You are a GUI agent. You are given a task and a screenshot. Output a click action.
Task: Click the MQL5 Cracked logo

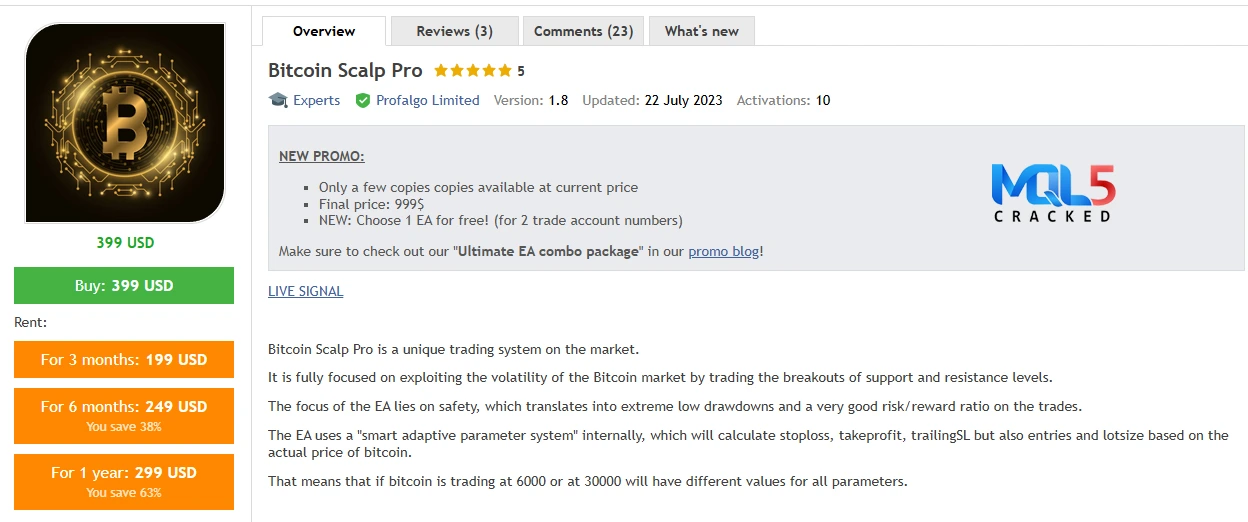[x=1053, y=192]
